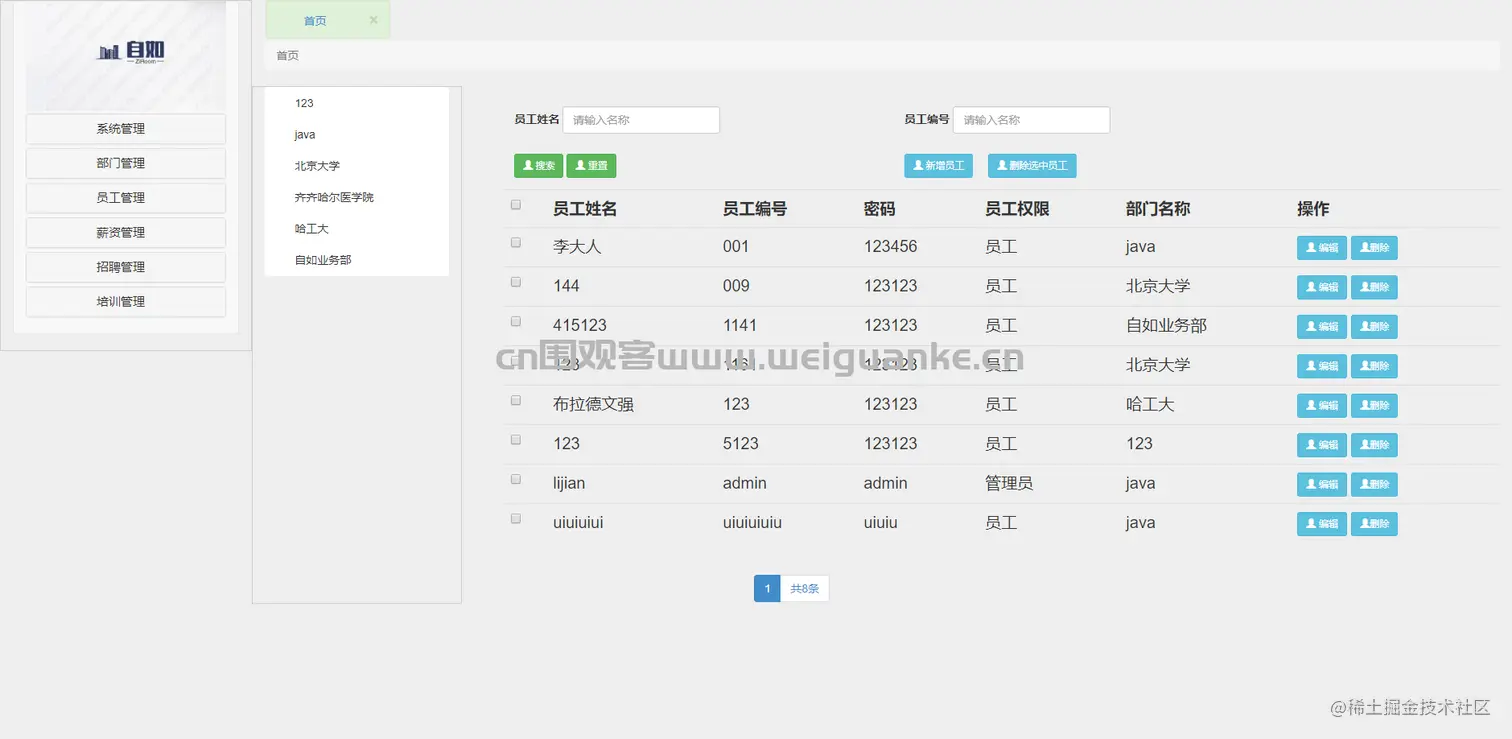
Task: Edit employee 415123
Action: (1321, 327)
